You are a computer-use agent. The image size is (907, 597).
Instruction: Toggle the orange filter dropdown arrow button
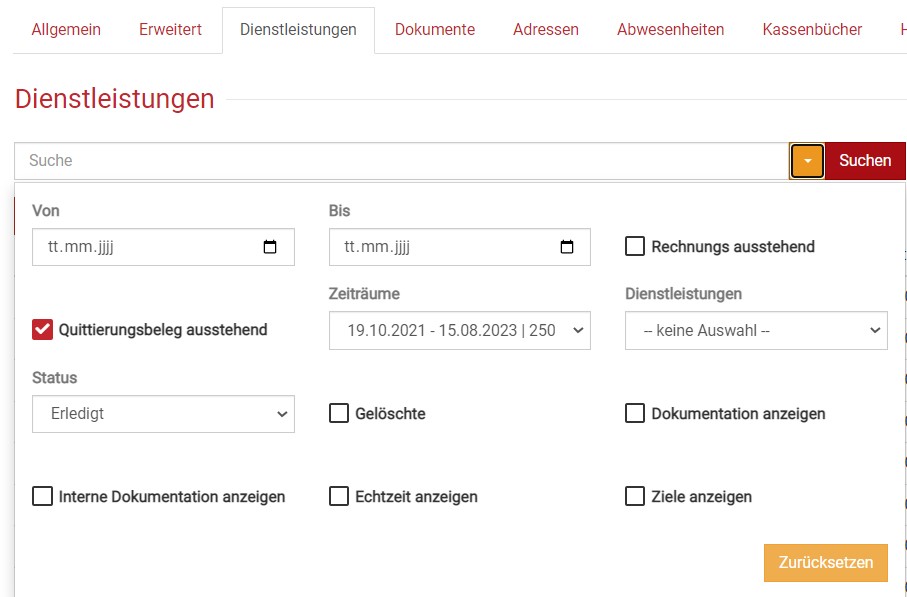click(807, 161)
